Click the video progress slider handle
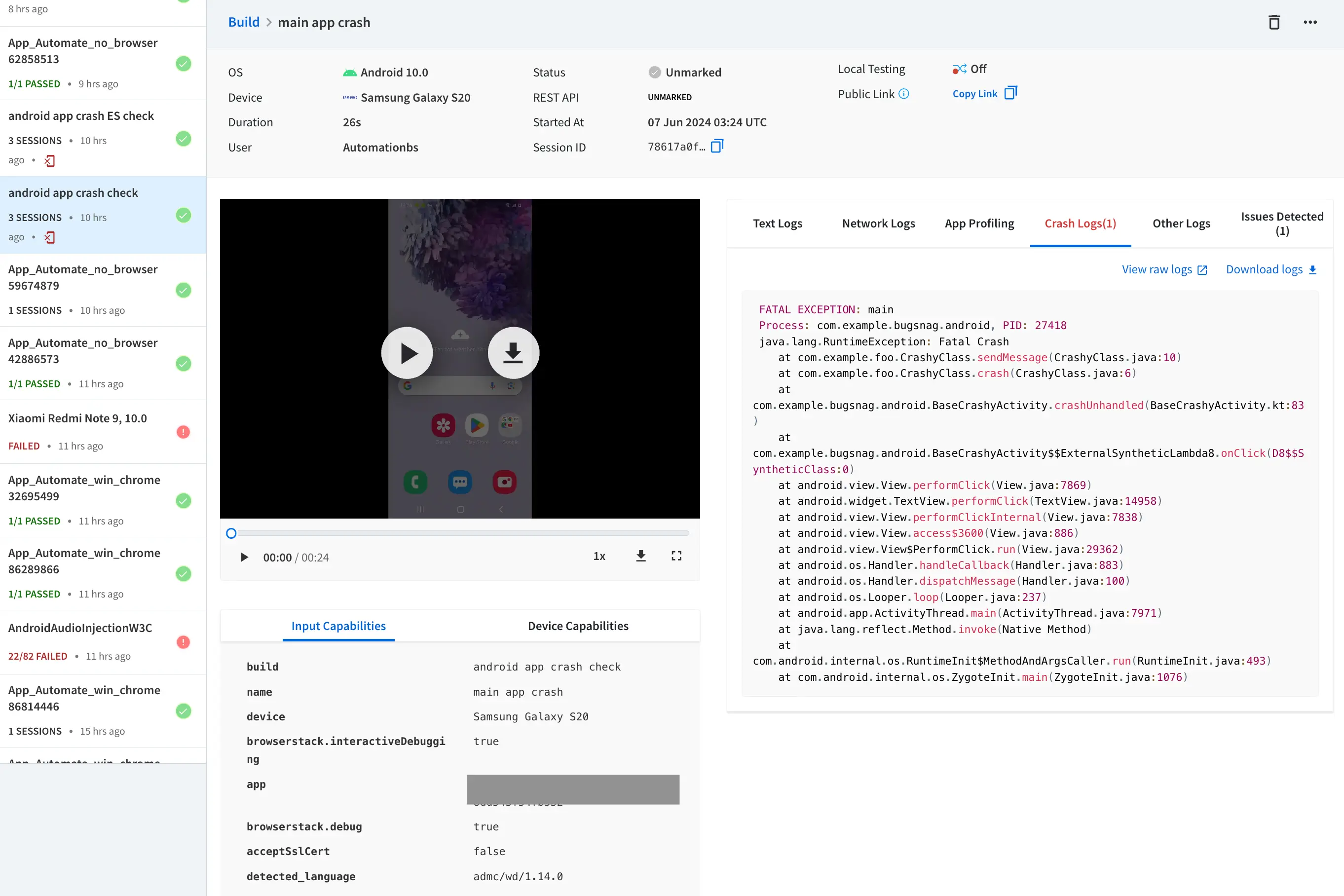The width and height of the screenshot is (1344, 896). coord(231,533)
